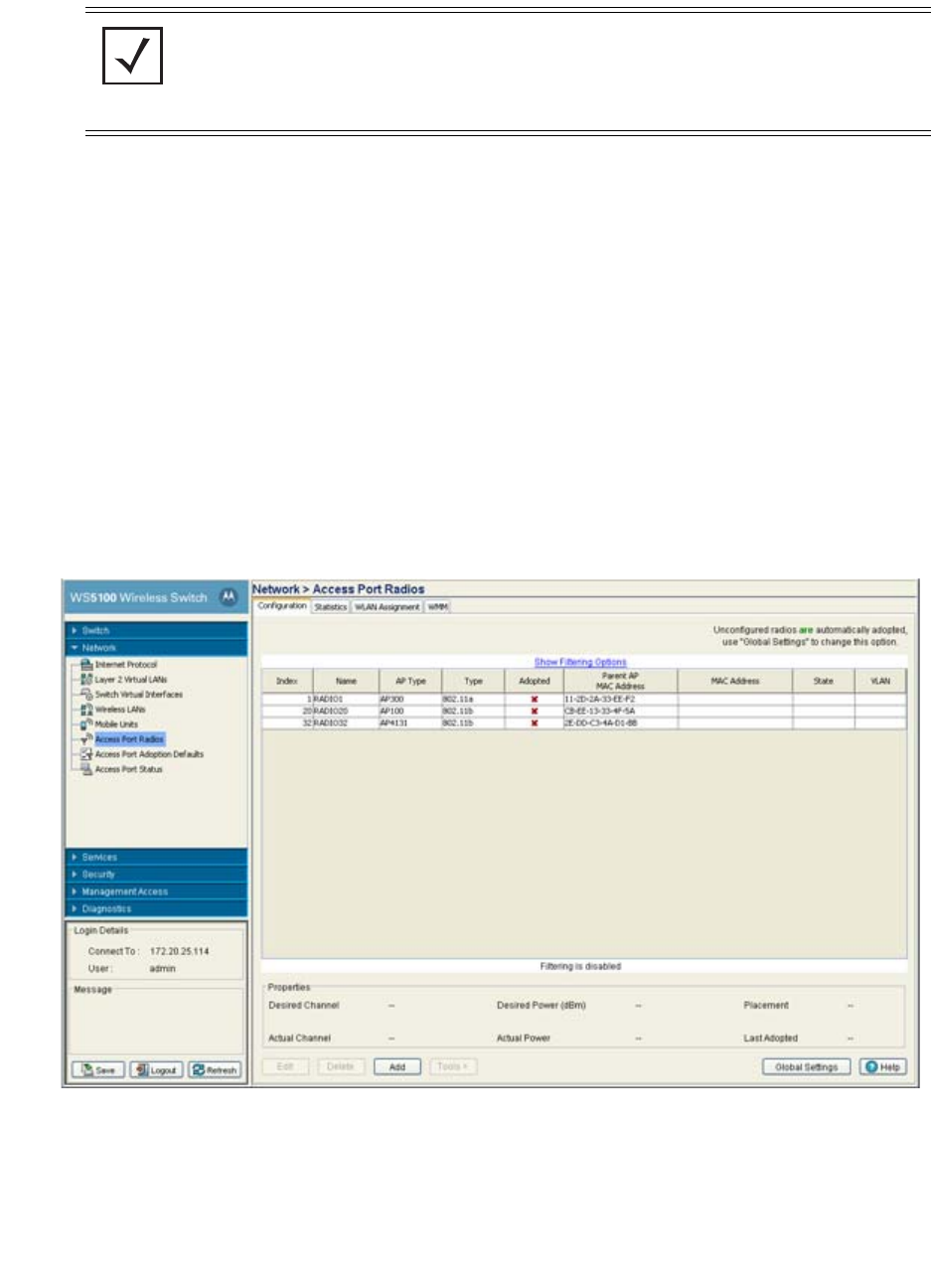Click the Add button
This screenshot has height=1288, width=931.
(x=397, y=1066)
